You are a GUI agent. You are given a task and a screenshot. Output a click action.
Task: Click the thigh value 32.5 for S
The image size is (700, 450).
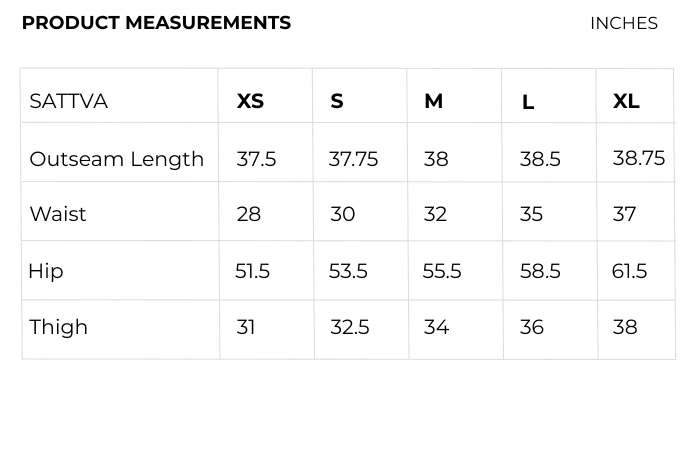(350, 327)
